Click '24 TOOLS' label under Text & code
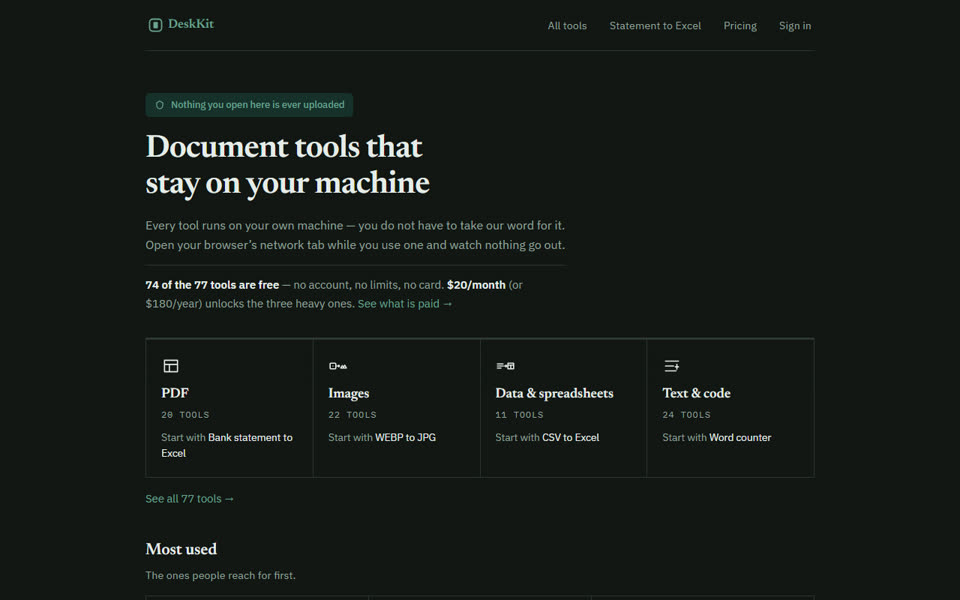The width and height of the screenshot is (960, 600). 686,414
